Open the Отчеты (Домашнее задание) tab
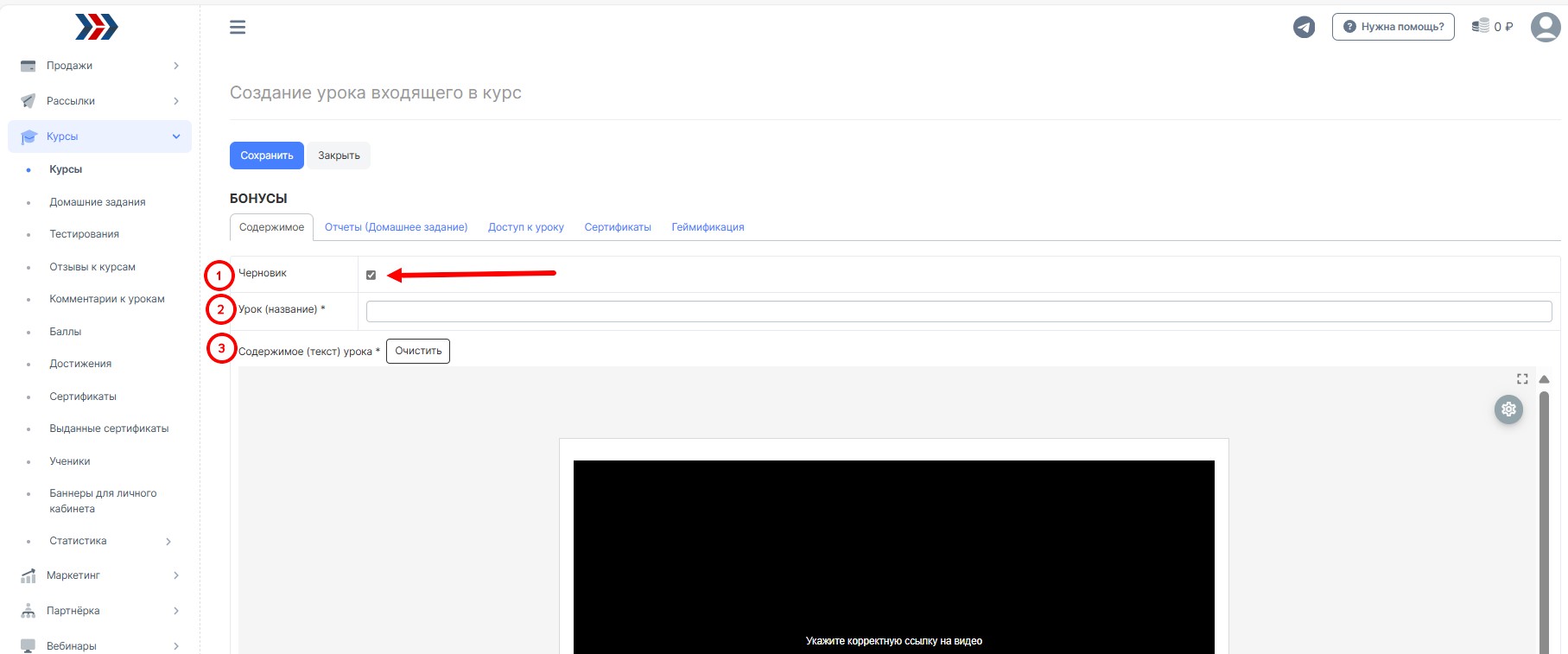The image size is (1568, 654). [396, 227]
